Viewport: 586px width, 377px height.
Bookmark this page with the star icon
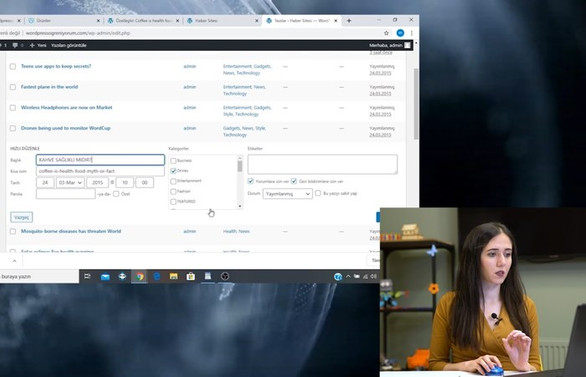pyautogui.click(x=386, y=33)
